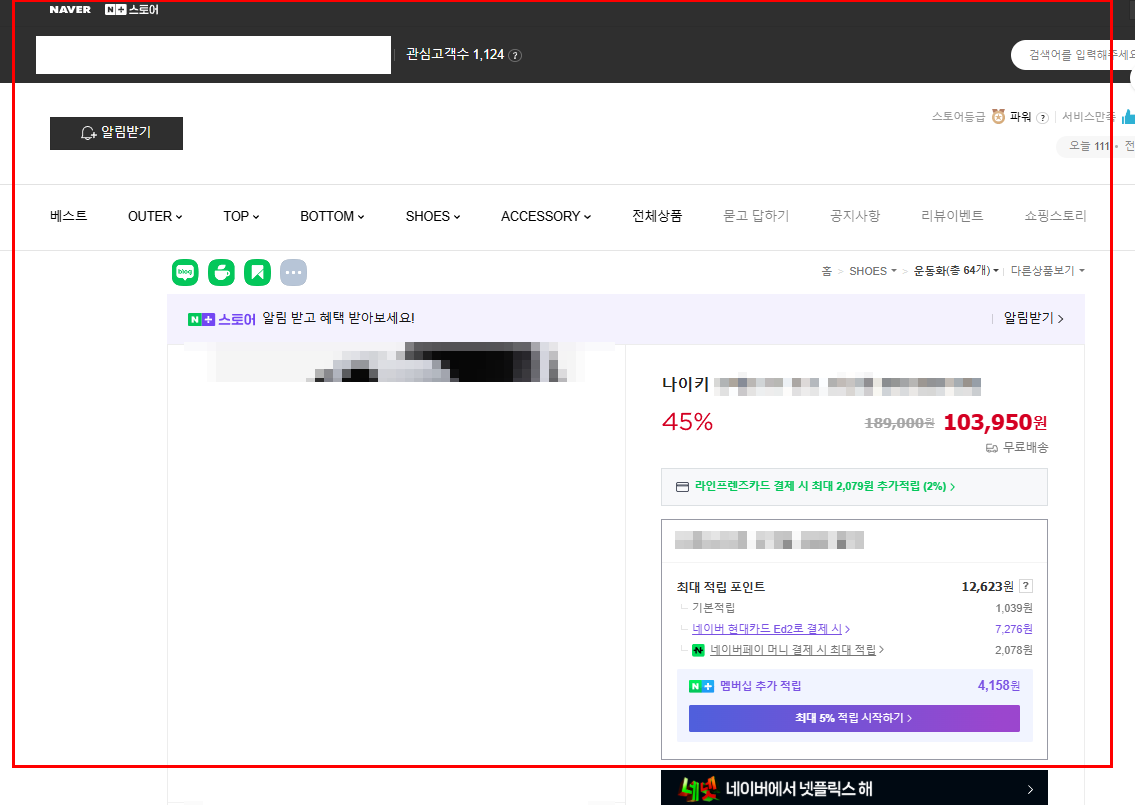This screenshot has height=805, width=1135.
Task: Open help icon next to 파워 grade
Action: click(x=1042, y=117)
